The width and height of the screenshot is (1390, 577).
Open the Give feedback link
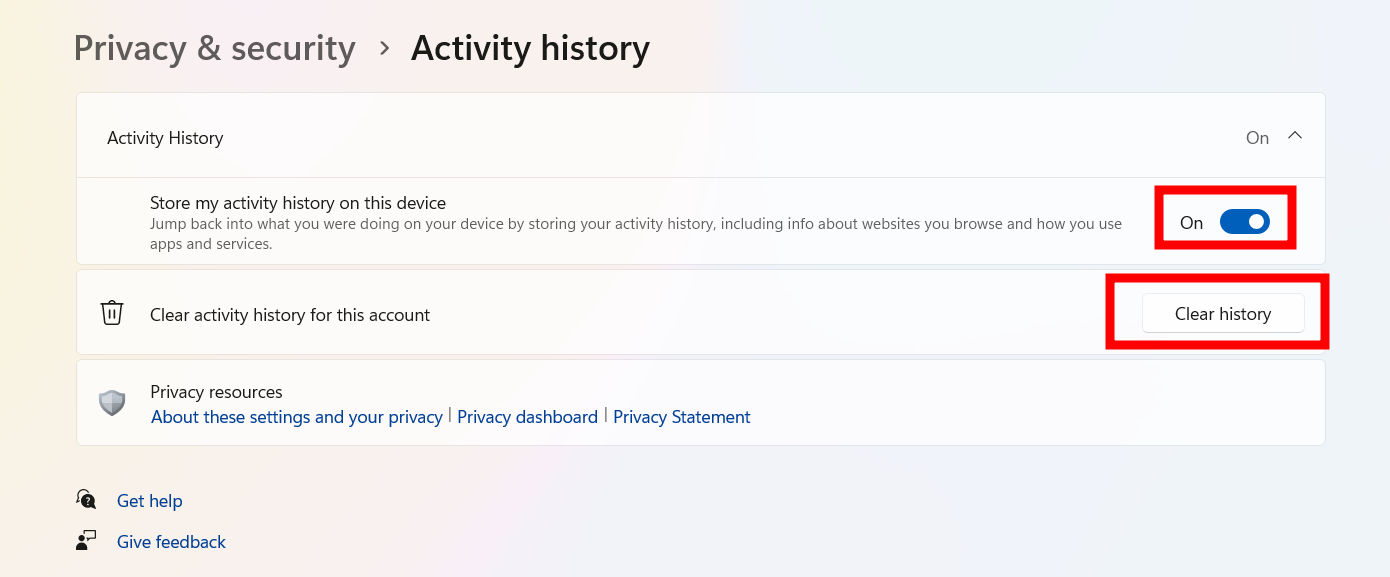tap(171, 542)
